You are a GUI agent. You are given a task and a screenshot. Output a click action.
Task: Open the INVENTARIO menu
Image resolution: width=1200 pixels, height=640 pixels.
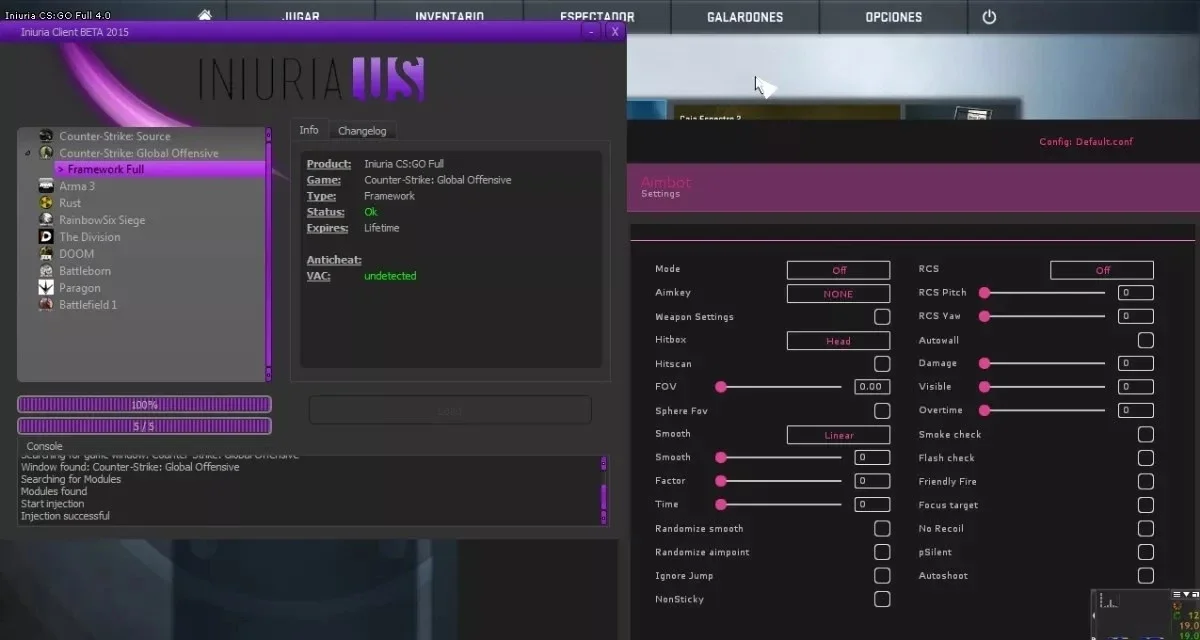pos(449,17)
